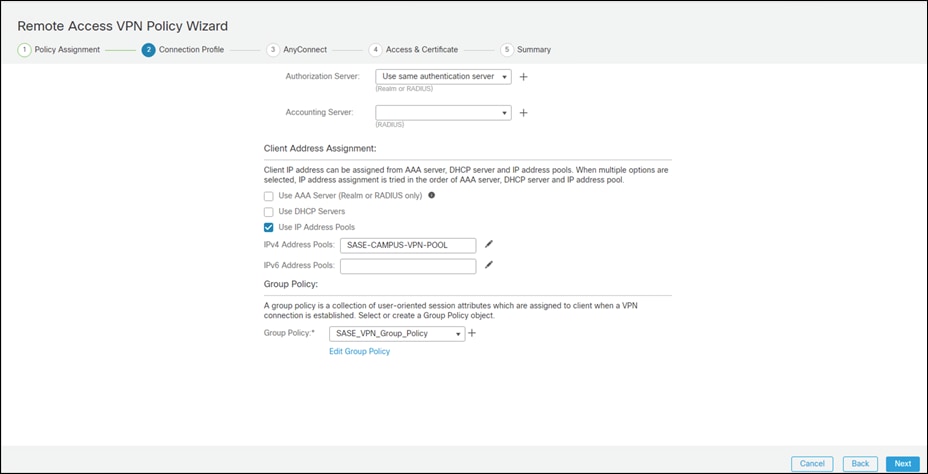Select Connection Profile step
This screenshot has height=474, width=928.
[x=183, y=50]
